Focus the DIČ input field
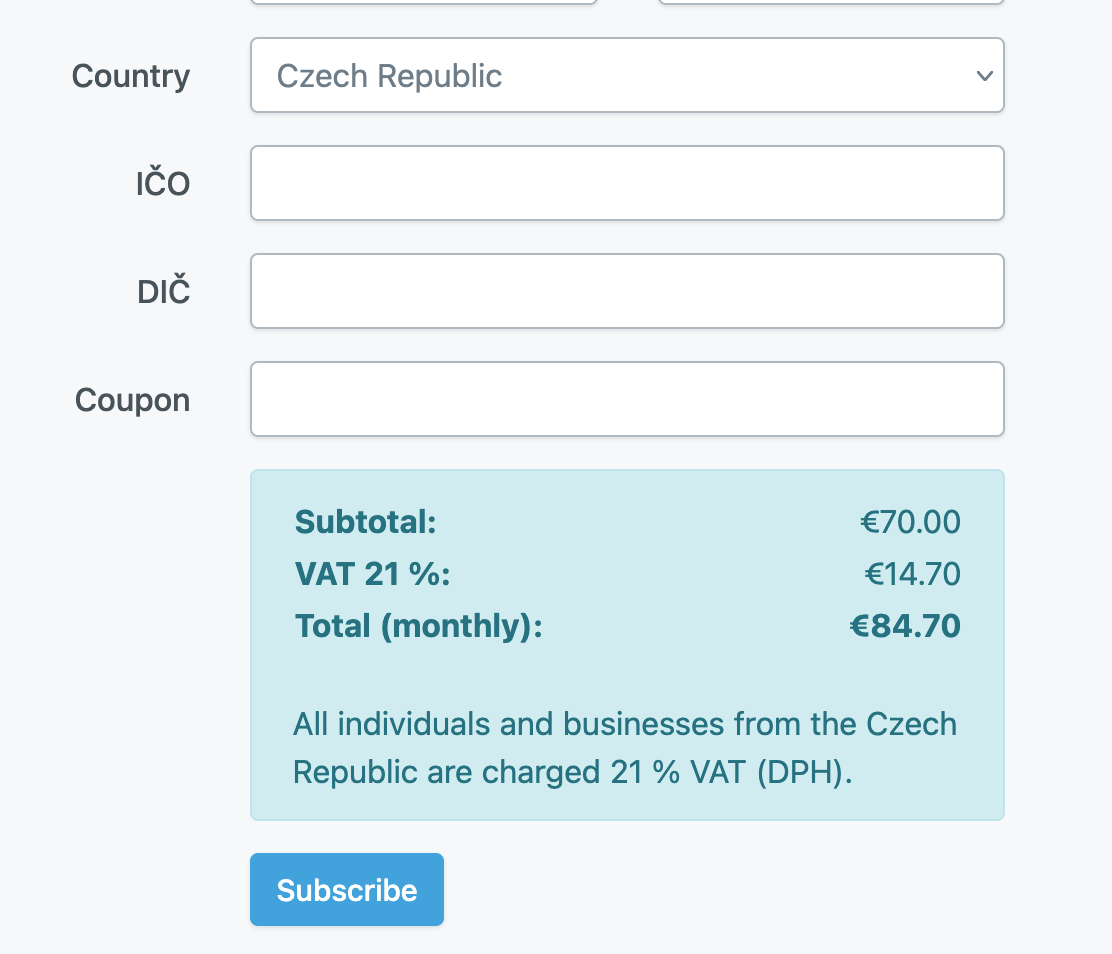Screen dimensions: 1112x954 627,291
